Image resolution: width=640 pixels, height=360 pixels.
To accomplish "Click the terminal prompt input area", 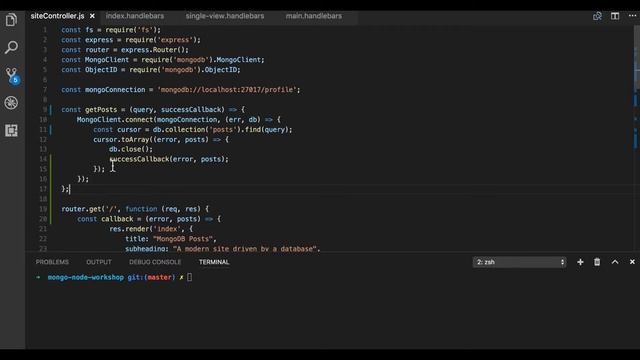I will coord(189,278).
